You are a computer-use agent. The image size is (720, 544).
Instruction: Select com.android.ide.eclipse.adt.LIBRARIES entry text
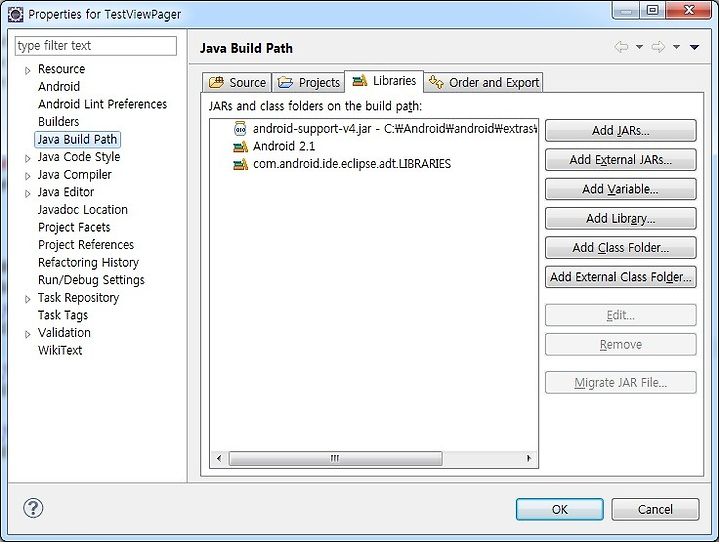352,164
